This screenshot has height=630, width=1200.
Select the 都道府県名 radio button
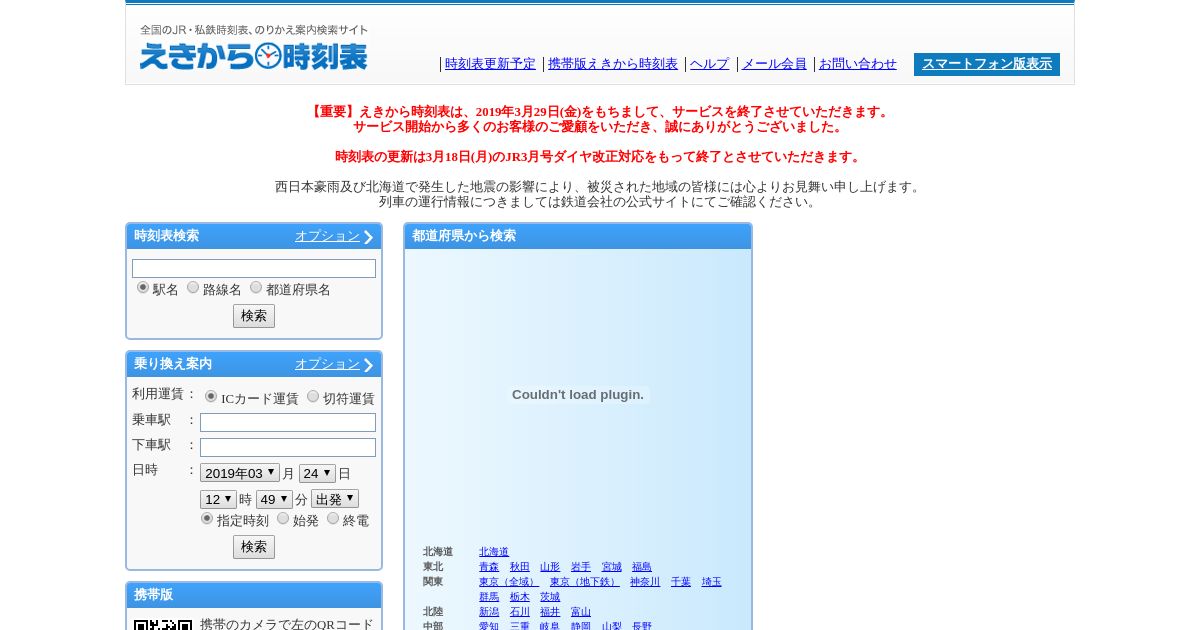[256, 287]
